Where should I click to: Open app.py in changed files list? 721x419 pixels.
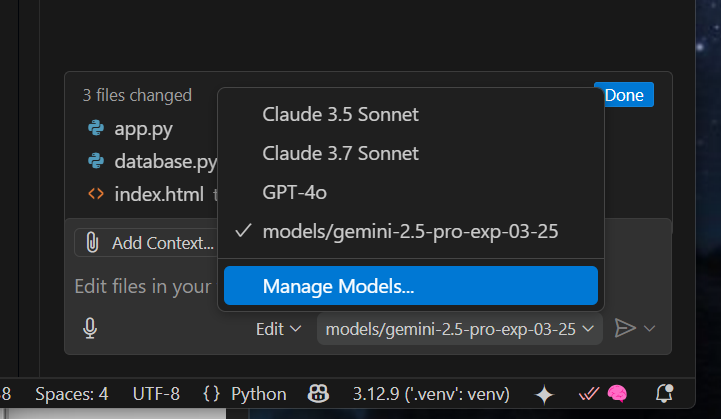pyautogui.click(x=143, y=129)
